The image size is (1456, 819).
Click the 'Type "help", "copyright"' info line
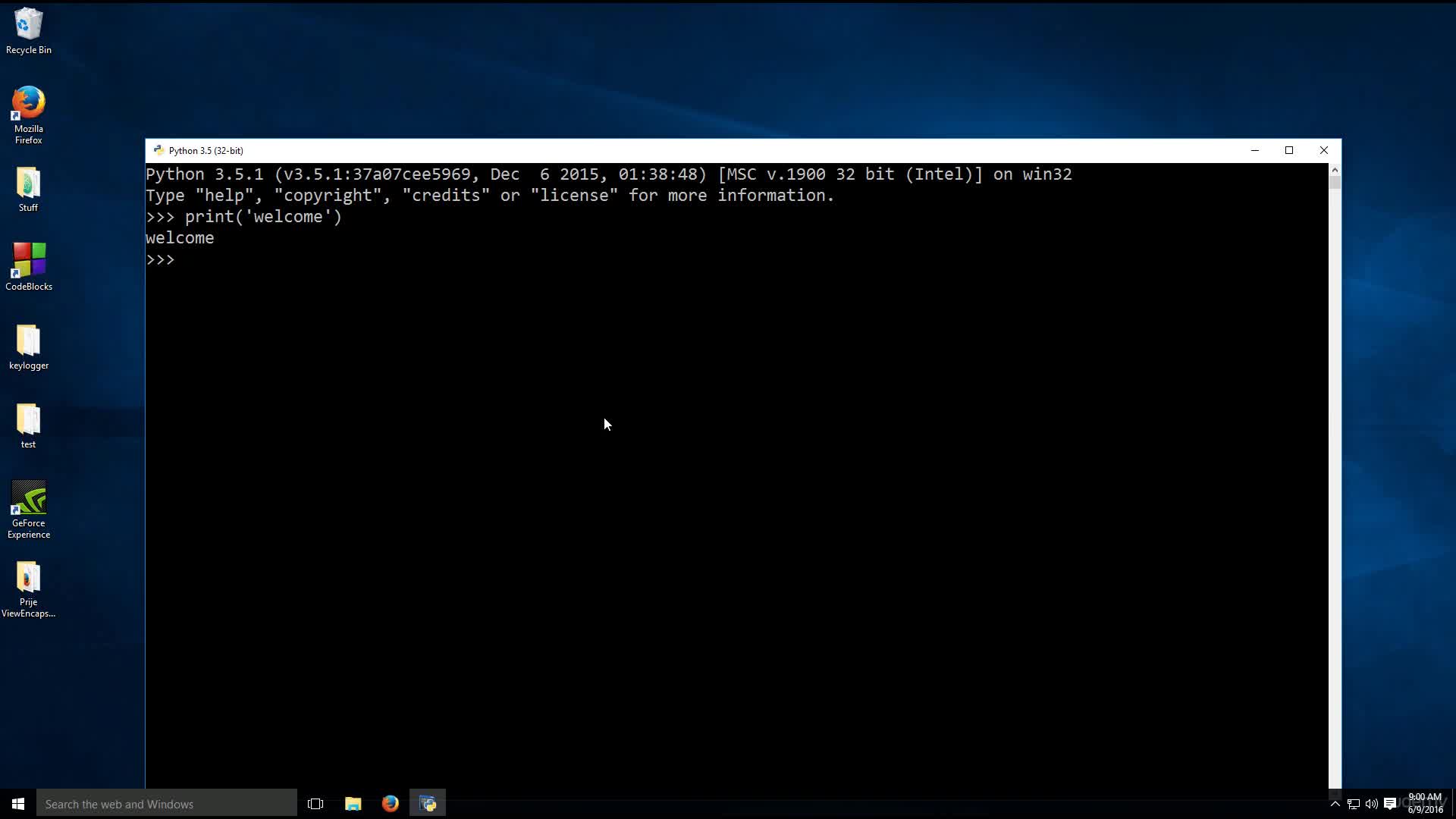(490, 196)
